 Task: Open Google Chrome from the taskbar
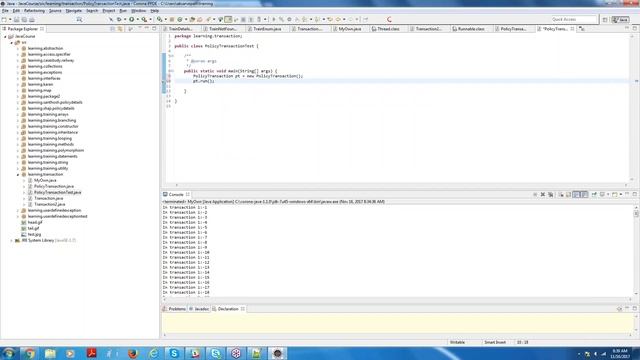(29, 353)
